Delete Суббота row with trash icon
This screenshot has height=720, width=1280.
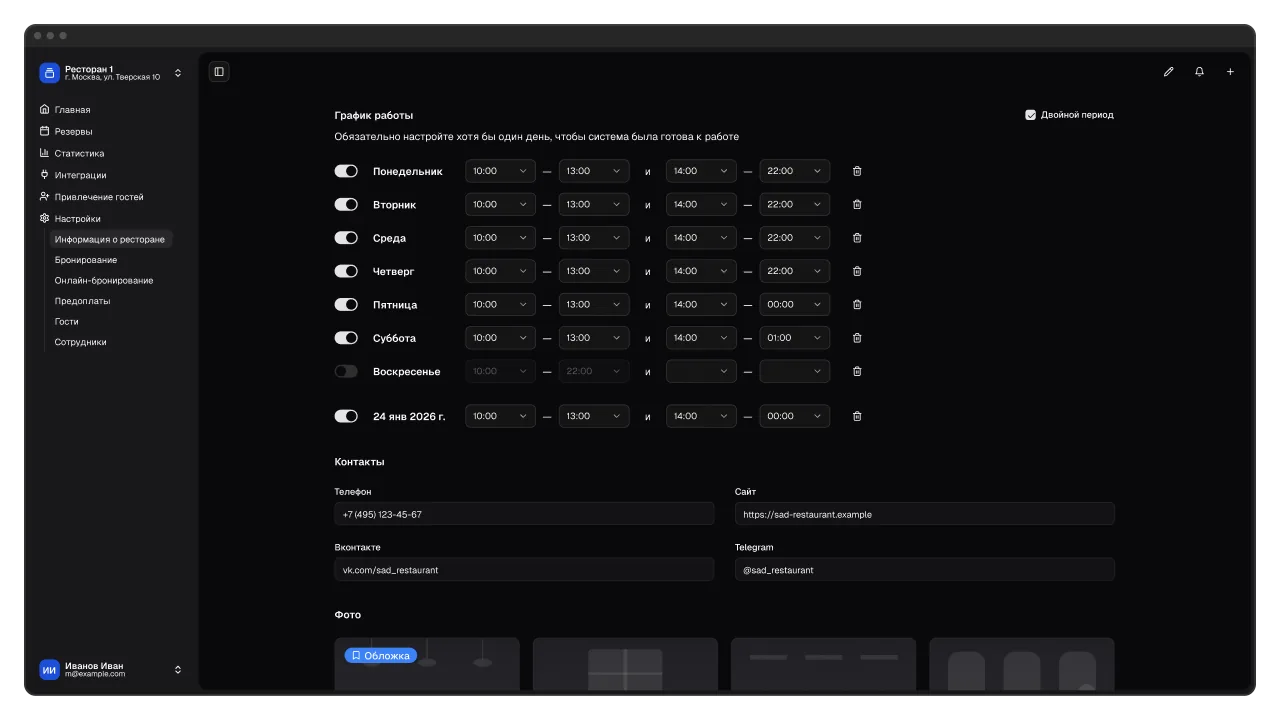pyautogui.click(x=857, y=338)
